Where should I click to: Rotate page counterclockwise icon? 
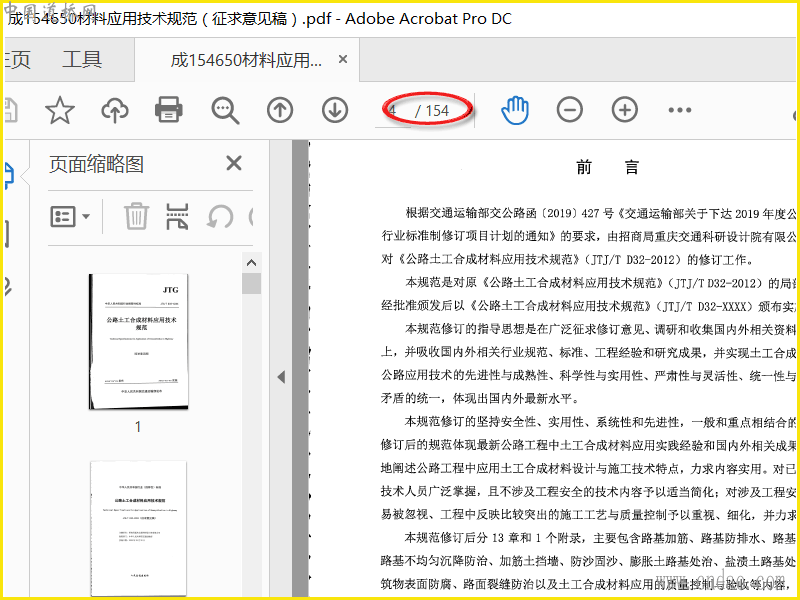[x=220, y=217]
